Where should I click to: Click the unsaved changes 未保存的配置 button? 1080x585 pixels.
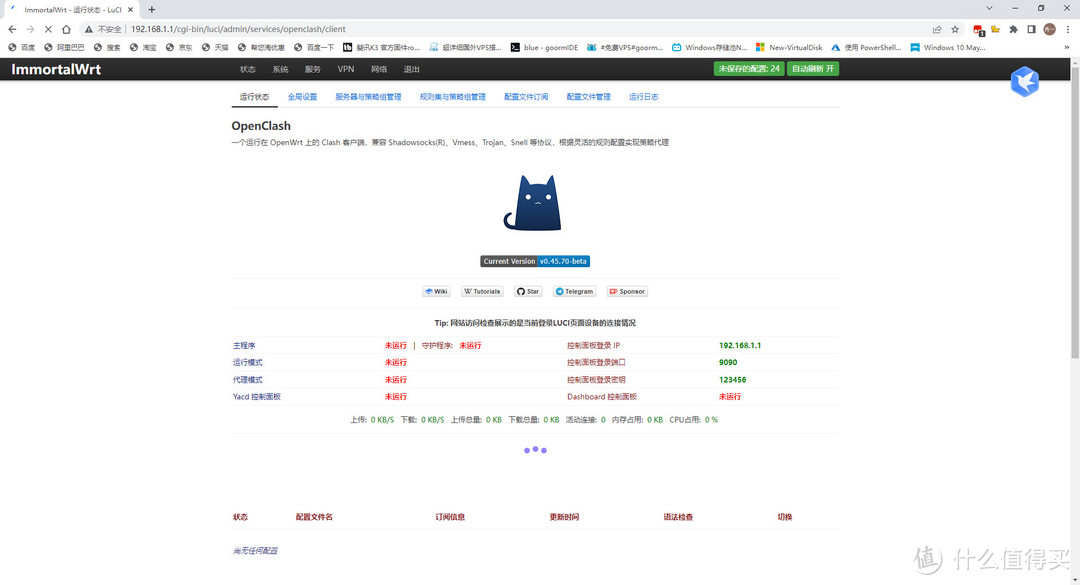749,69
